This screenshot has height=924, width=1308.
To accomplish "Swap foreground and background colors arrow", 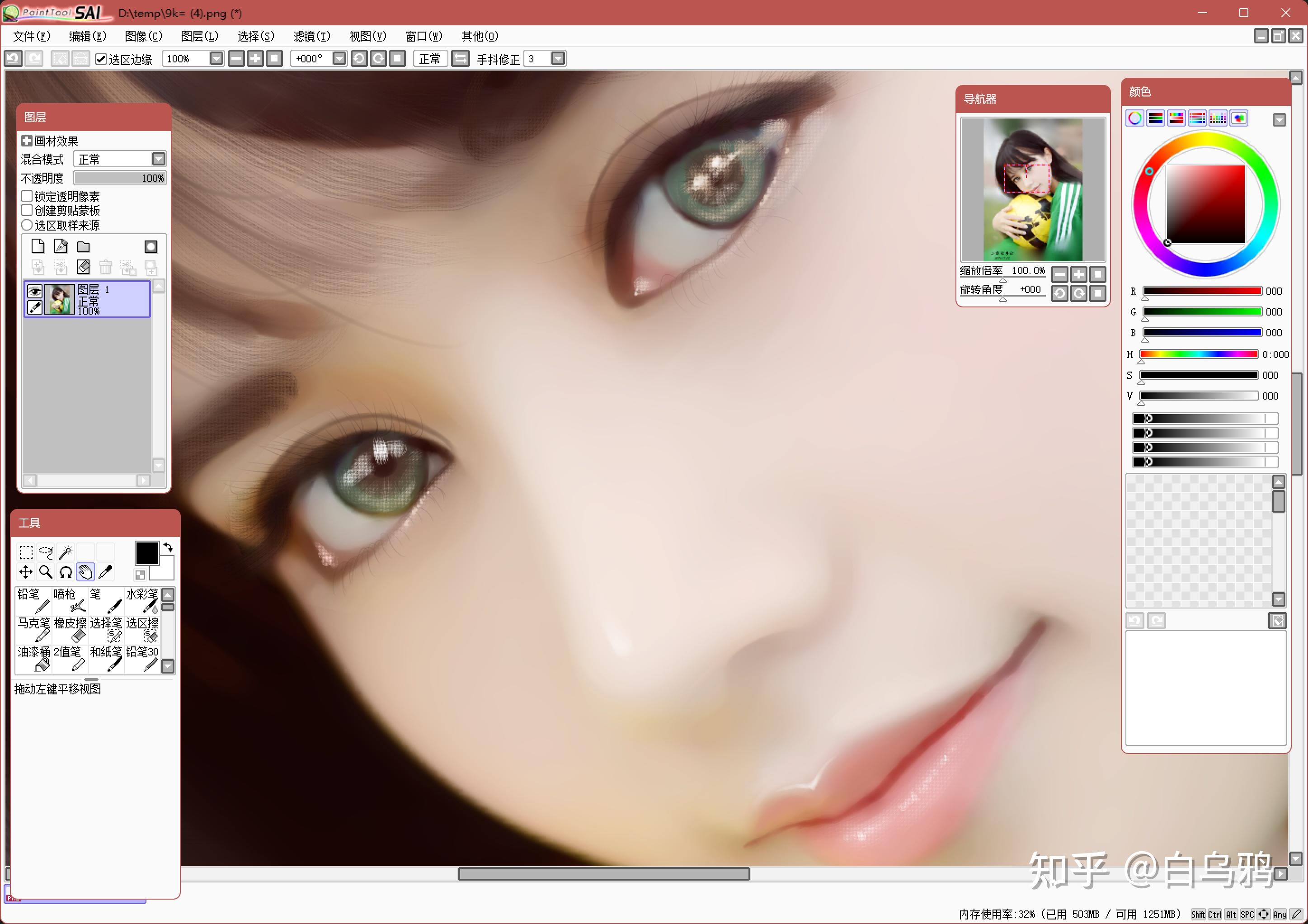I will click(x=168, y=547).
